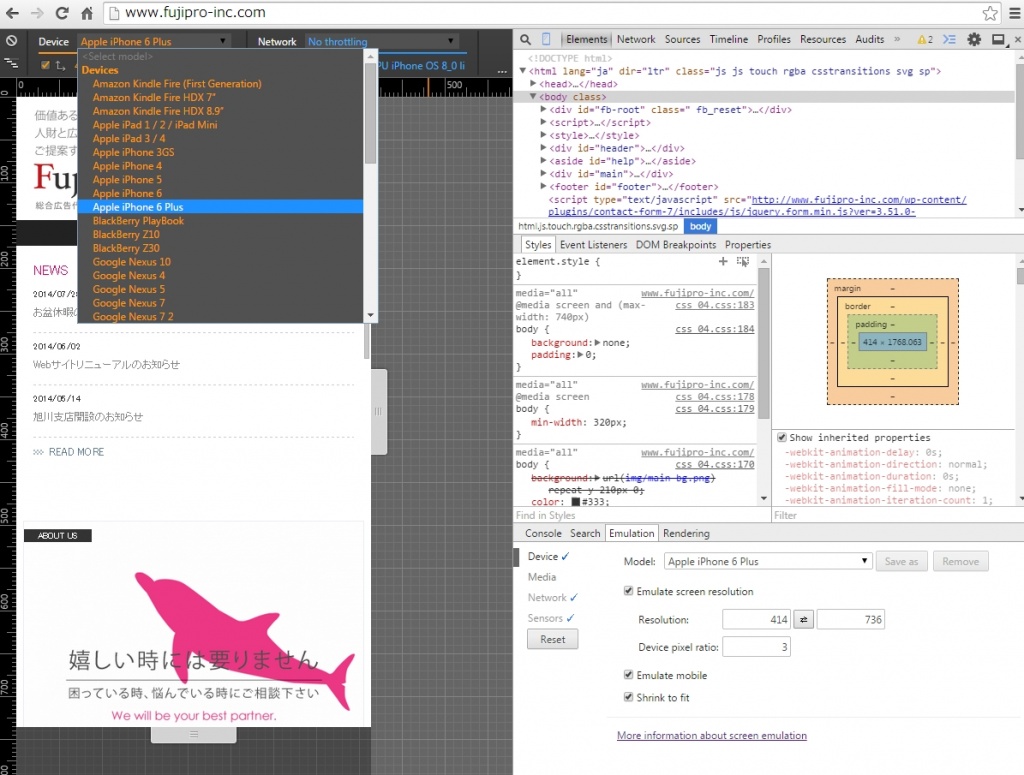
Task: Click the browser back arrow
Action: (12, 12)
